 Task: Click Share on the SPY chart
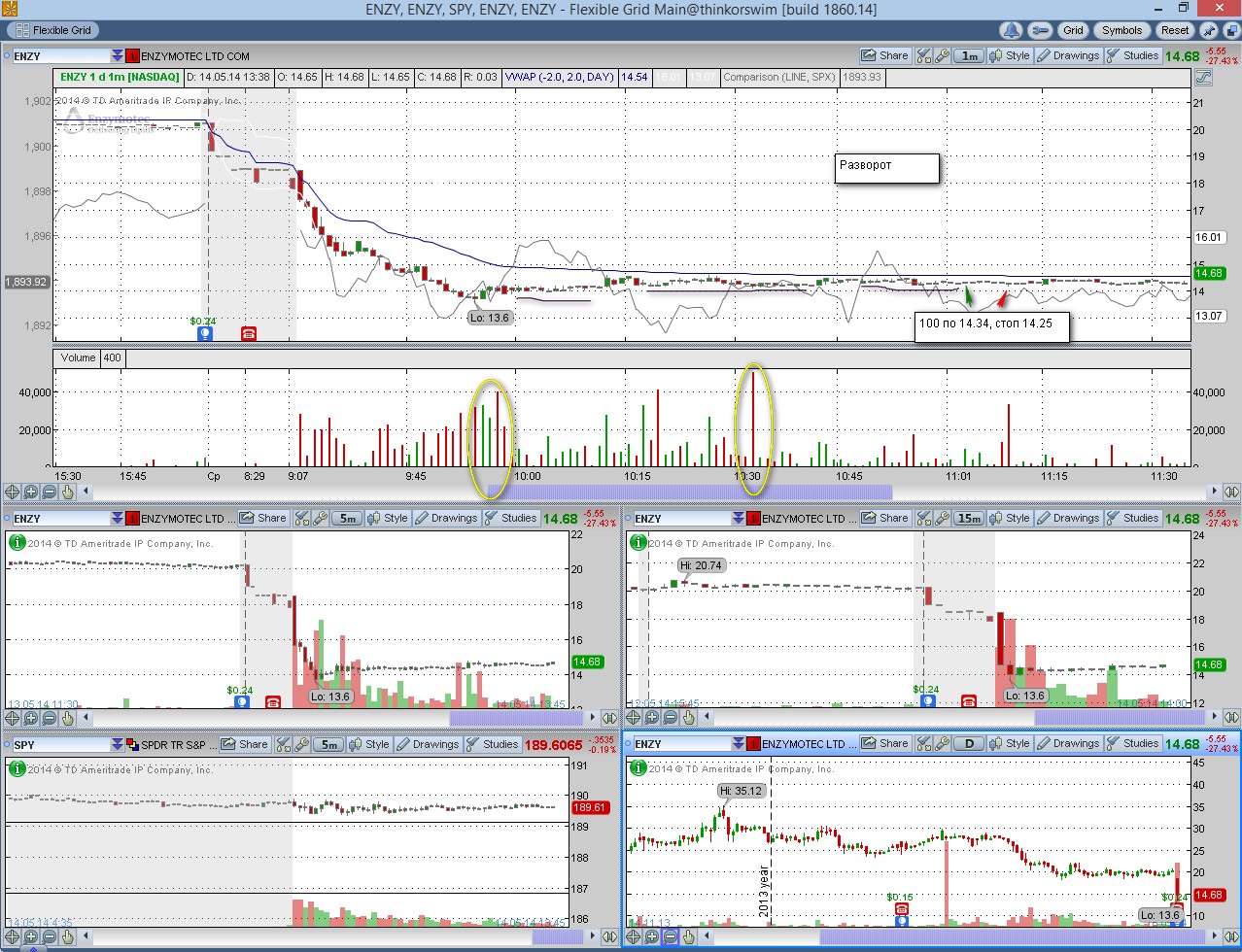(x=245, y=744)
